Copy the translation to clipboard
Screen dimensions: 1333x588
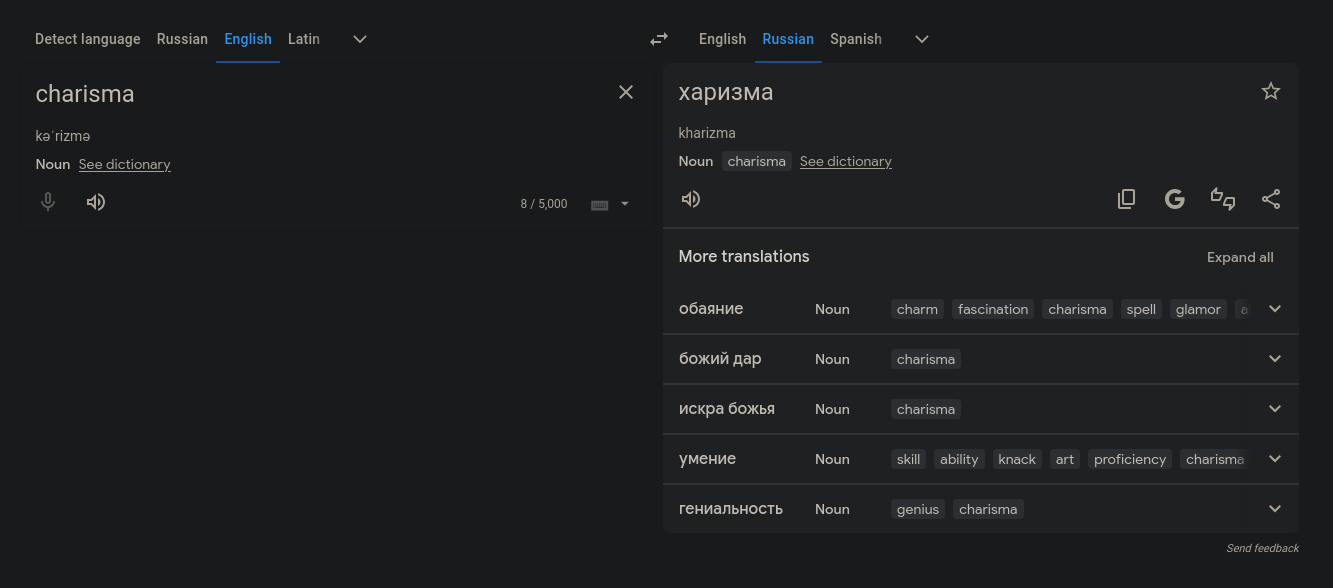pos(1126,199)
